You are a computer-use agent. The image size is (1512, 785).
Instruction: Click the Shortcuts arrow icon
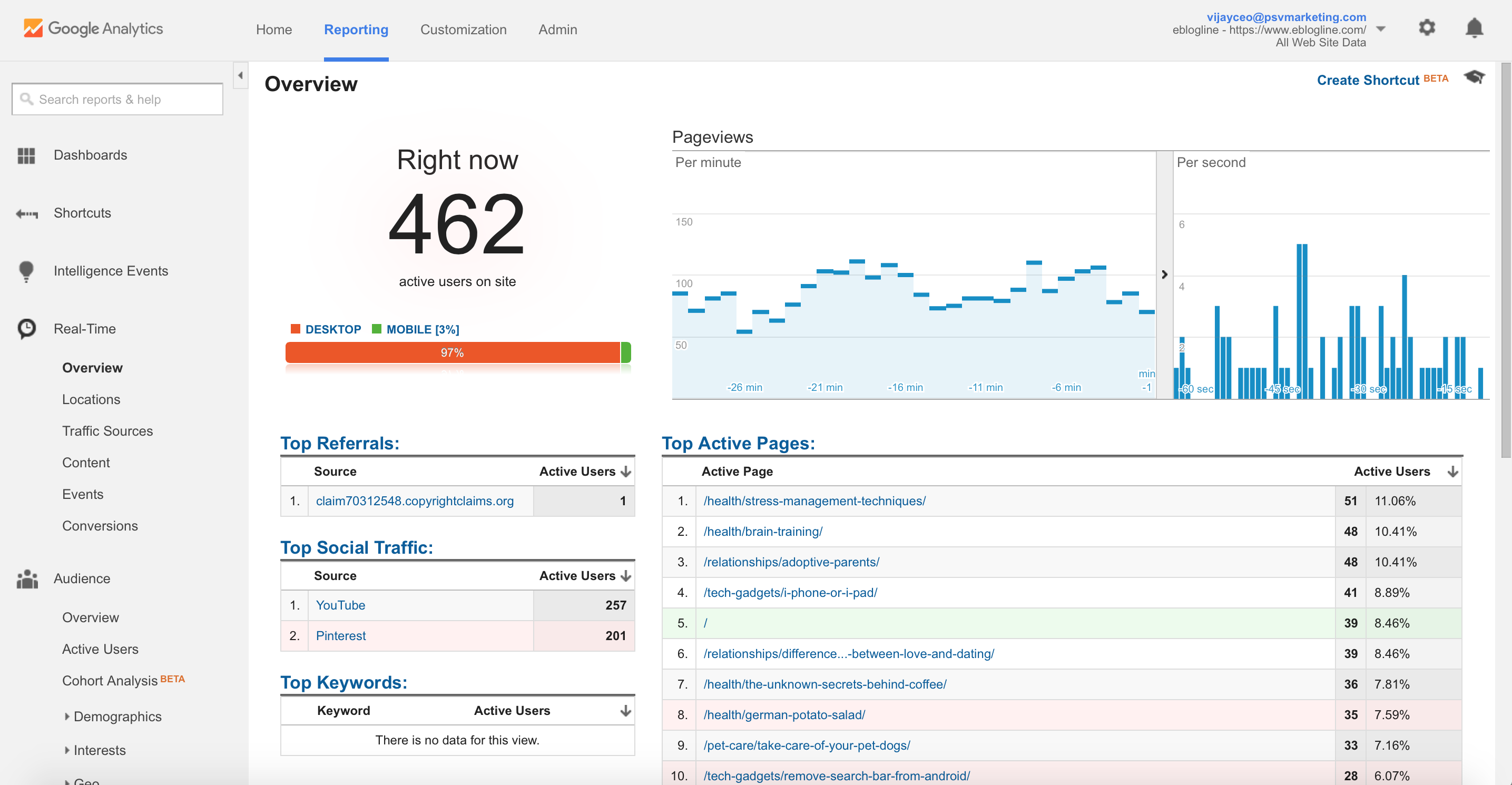click(x=26, y=213)
